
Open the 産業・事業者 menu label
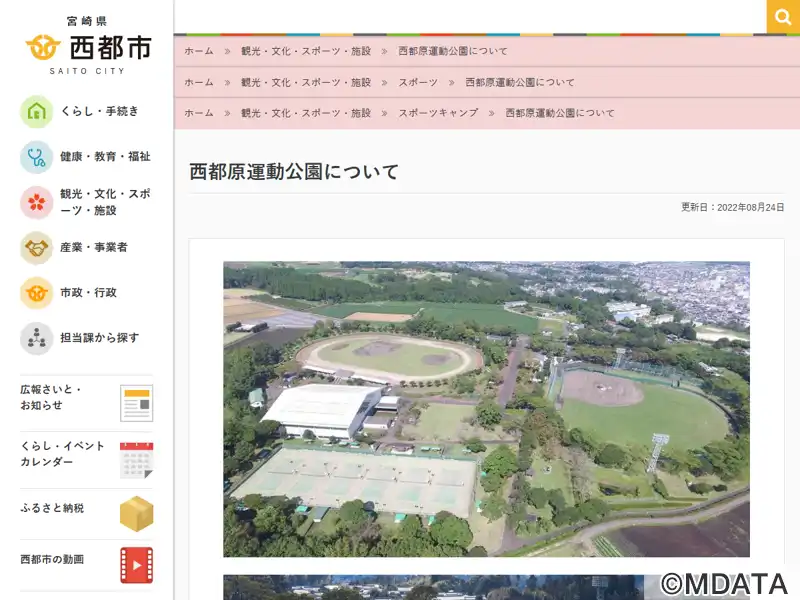click(93, 247)
